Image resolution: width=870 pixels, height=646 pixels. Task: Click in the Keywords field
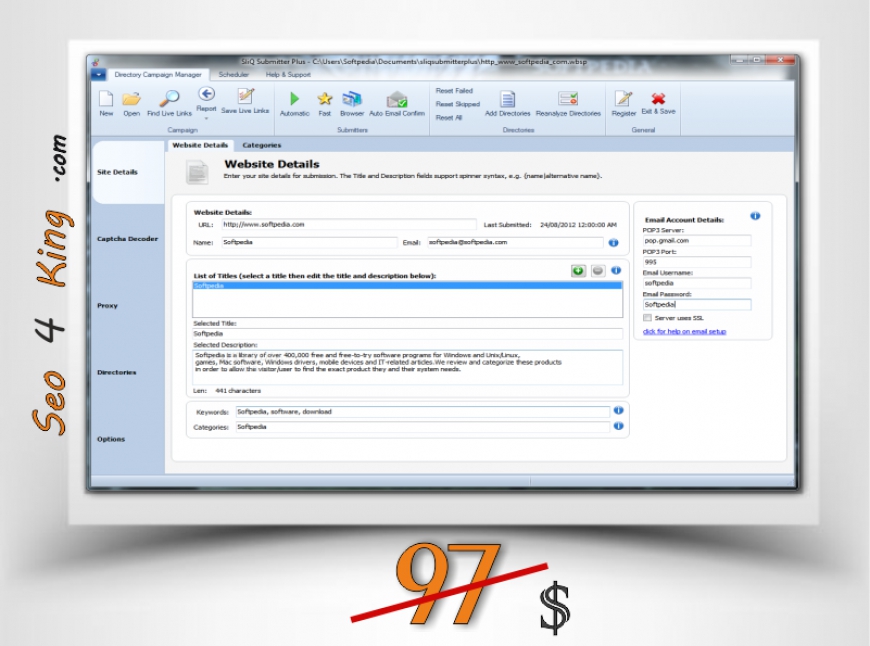[x=423, y=412]
